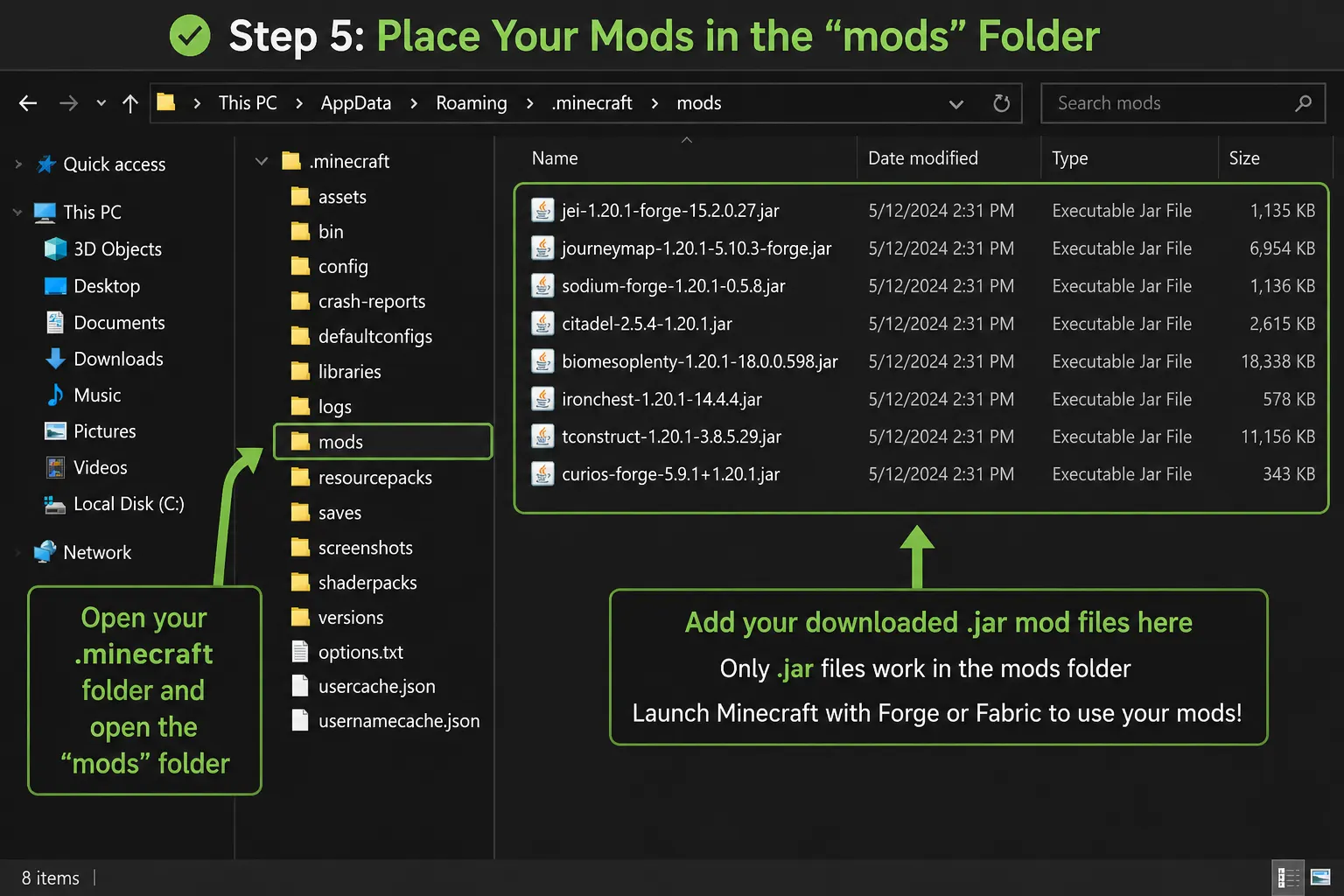Select usercache.json file
The width and height of the screenshot is (1344, 896).
363,686
